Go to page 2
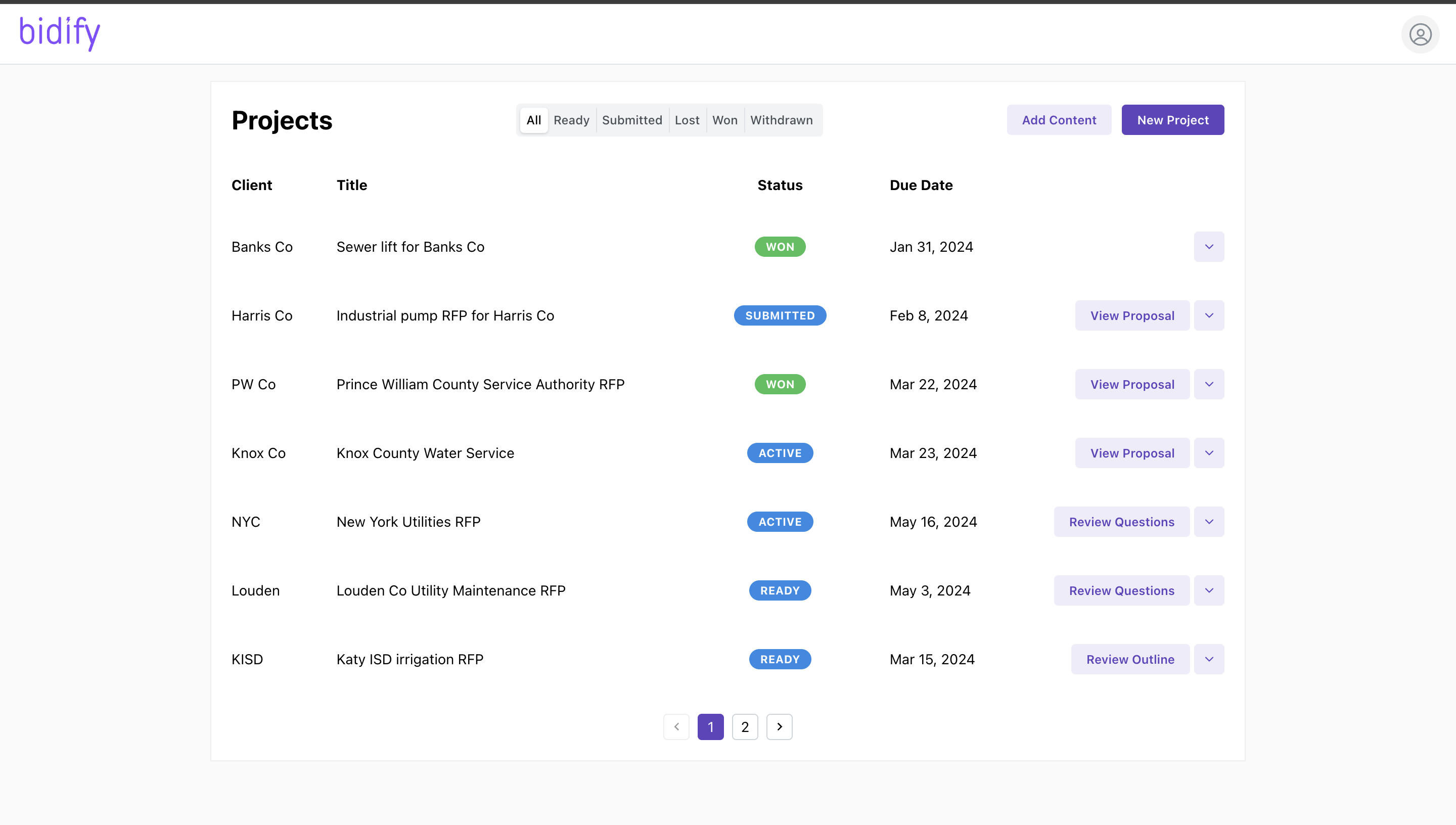1456x825 pixels. click(x=744, y=726)
